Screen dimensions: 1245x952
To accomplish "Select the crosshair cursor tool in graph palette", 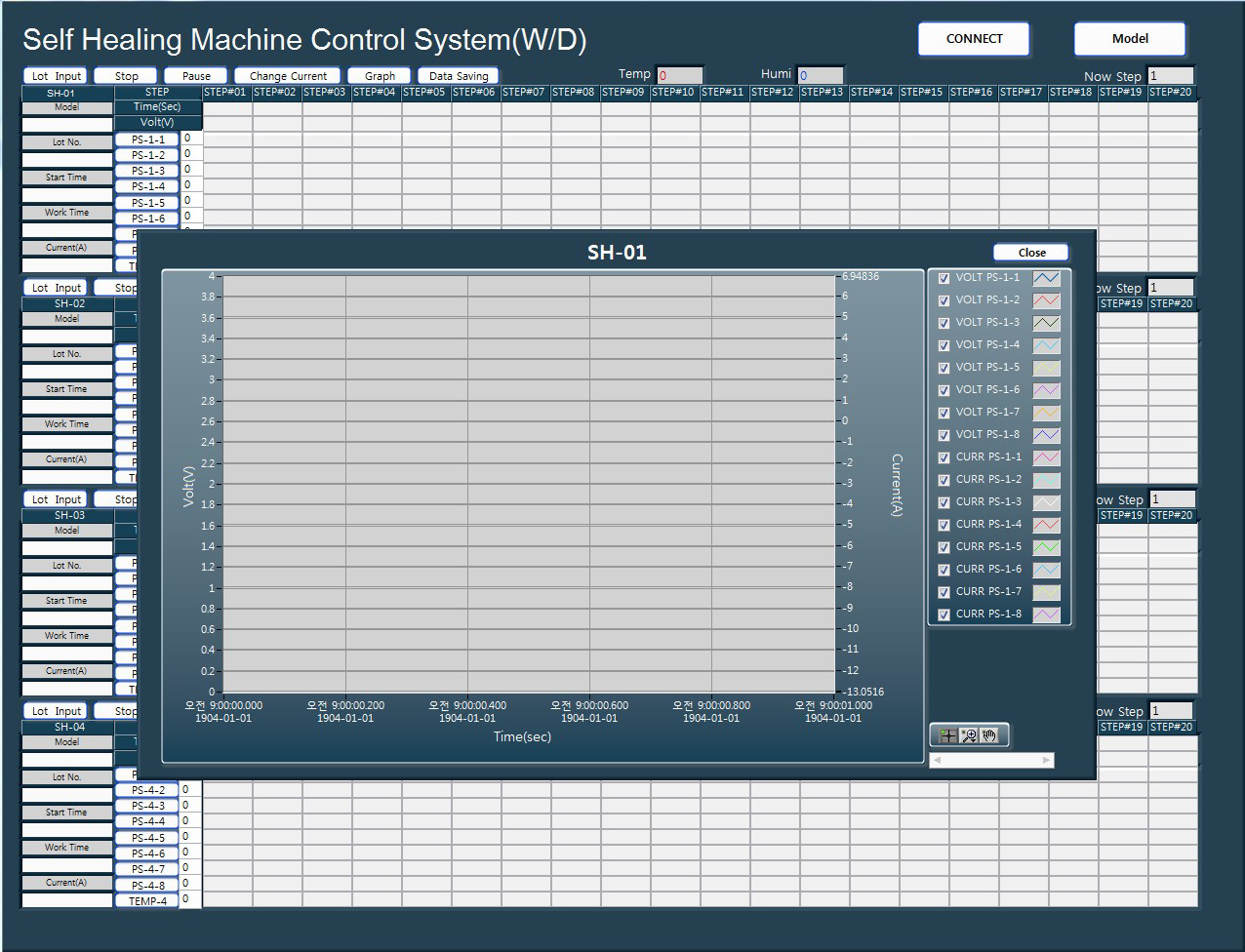I will pyautogui.click(x=947, y=735).
